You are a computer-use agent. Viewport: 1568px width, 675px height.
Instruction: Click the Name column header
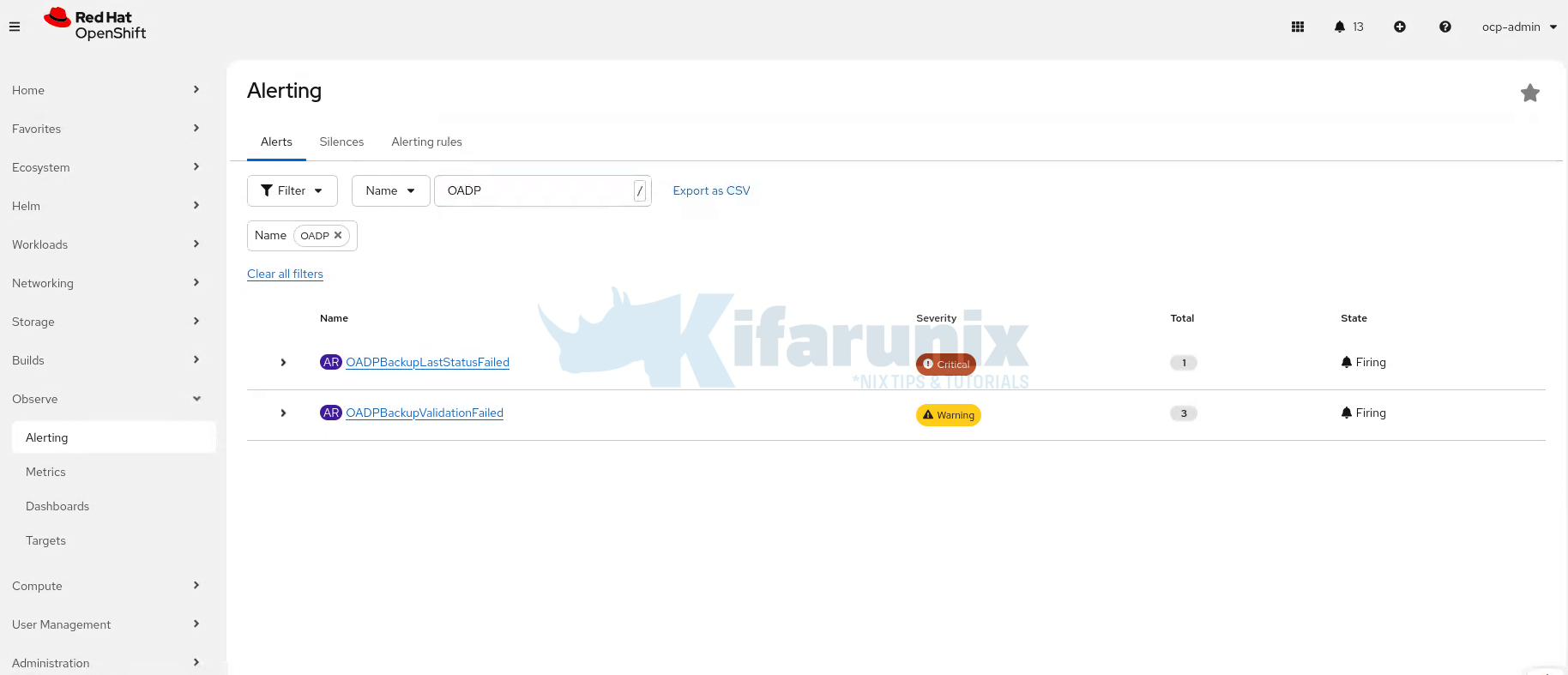[x=334, y=318]
